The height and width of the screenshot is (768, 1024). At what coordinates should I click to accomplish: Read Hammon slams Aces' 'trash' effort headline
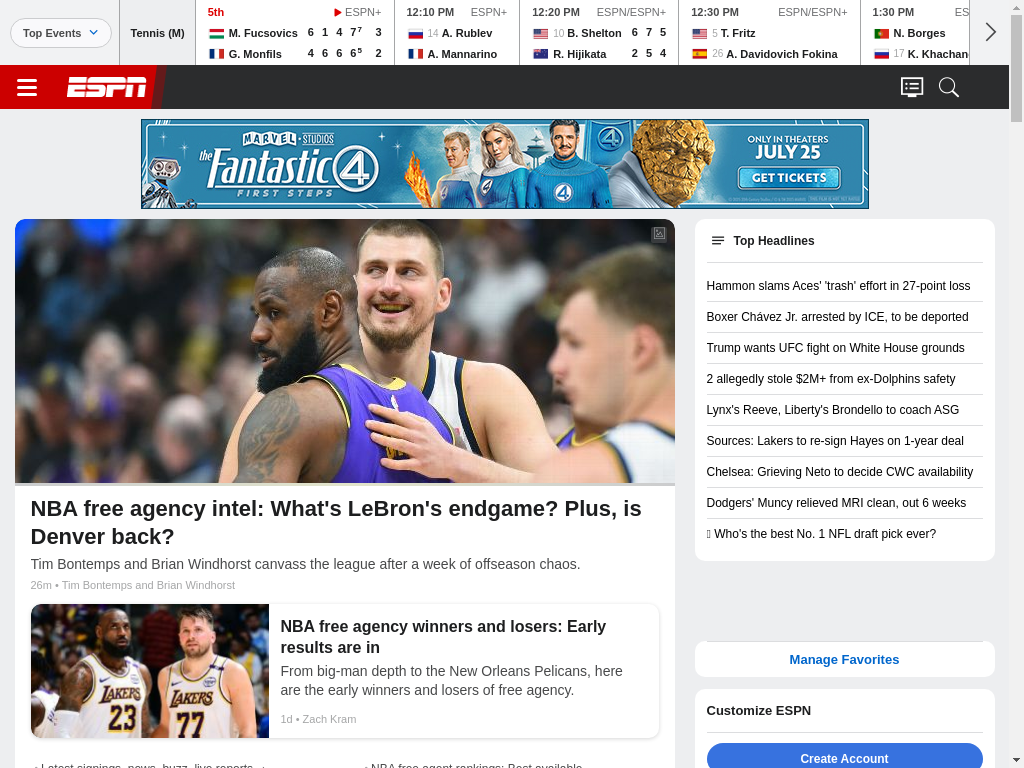click(x=838, y=286)
